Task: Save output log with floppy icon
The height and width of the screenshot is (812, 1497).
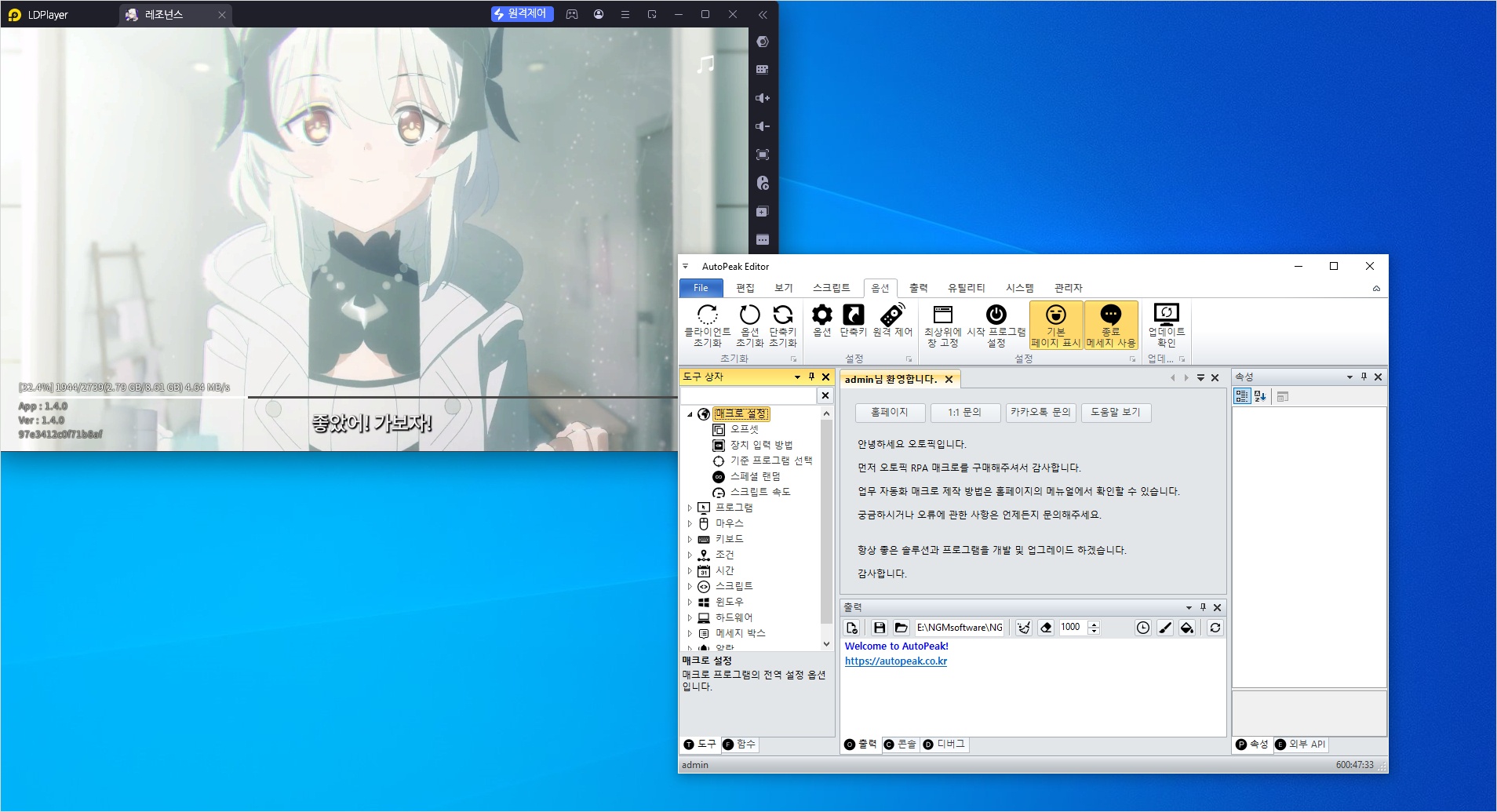Action: [x=880, y=628]
